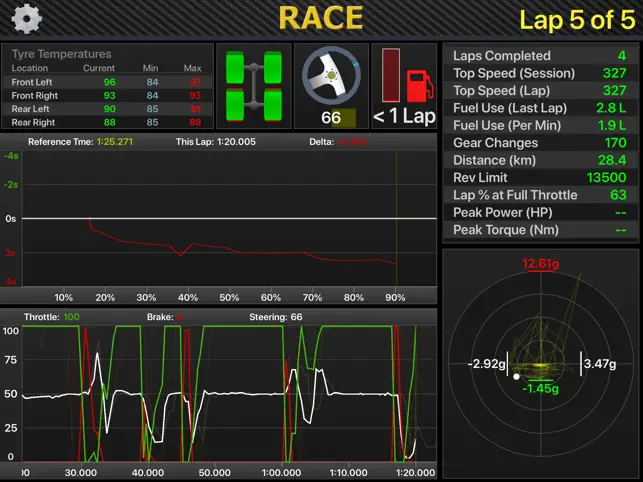Image resolution: width=643 pixels, height=482 pixels.
Task: Tap the Top Speed (Session) row
Action: (x=540, y=73)
